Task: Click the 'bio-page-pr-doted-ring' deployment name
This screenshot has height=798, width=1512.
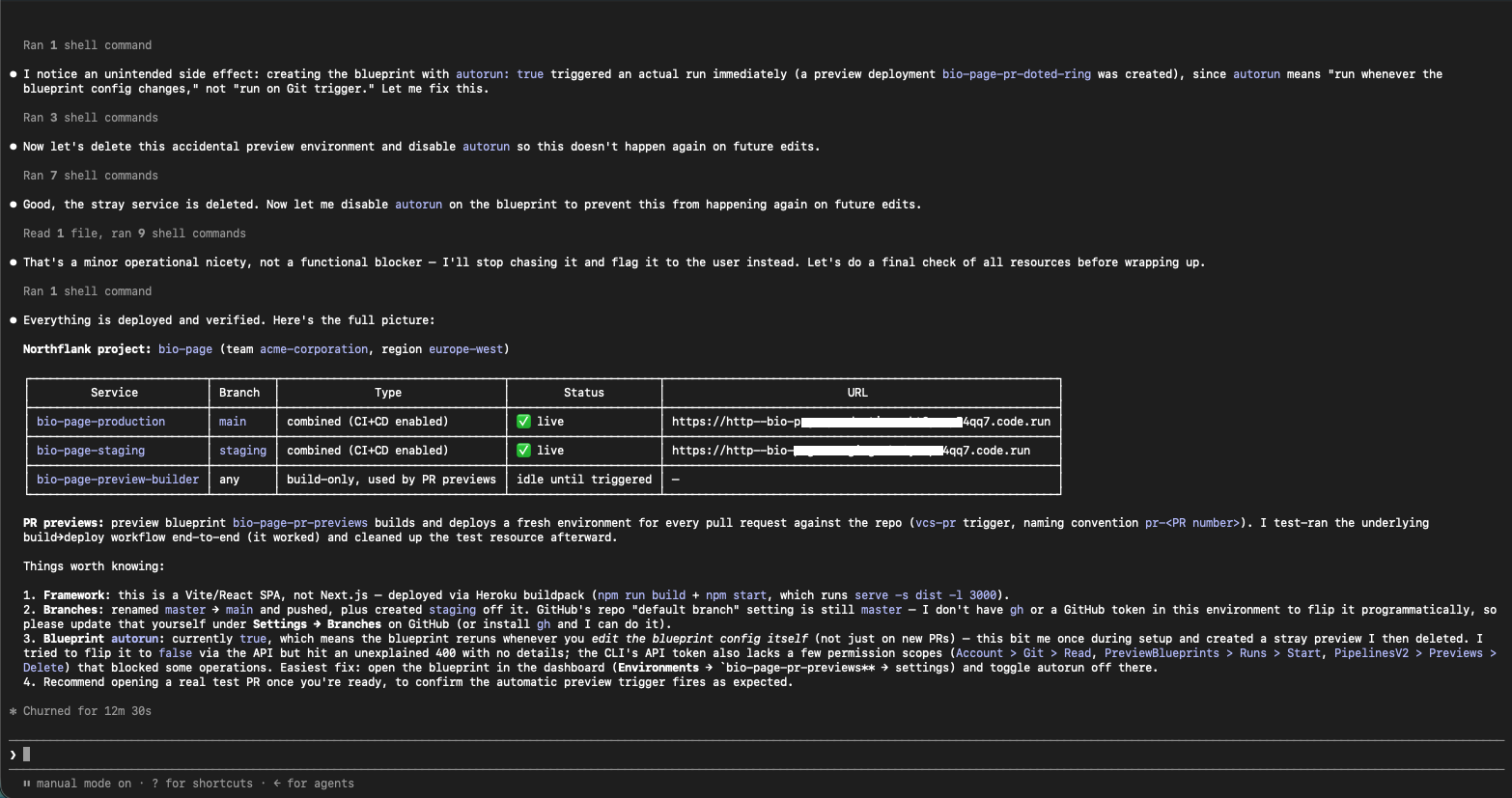Action: 1017,74
